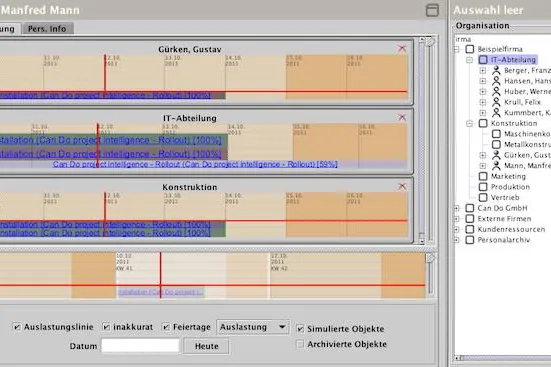Check the Can Do GmbH checkbox
This screenshot has height=367, width=551.
coord(470,208)
